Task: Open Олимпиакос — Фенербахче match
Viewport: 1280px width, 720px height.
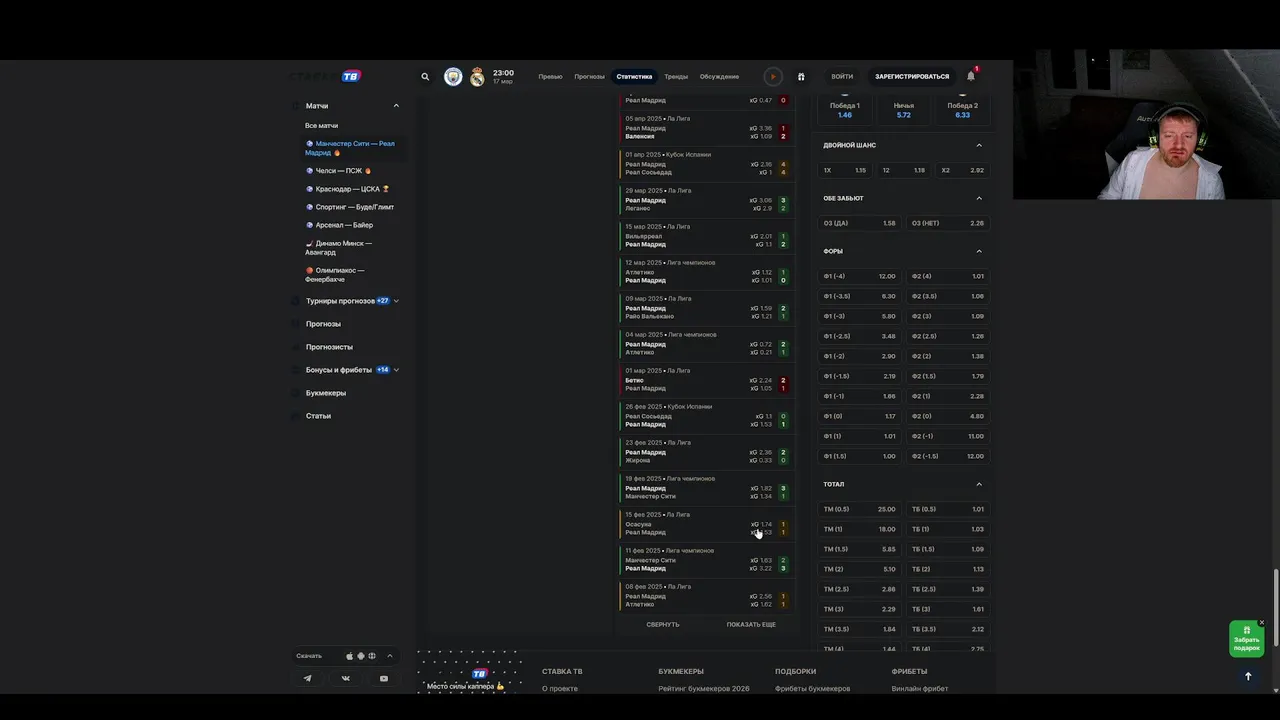Action: (x=335, y=275)
